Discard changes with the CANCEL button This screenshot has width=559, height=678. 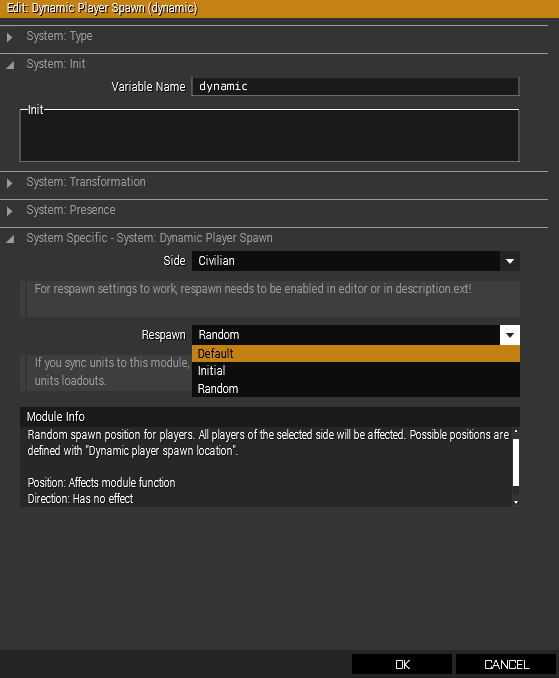click(x=506, y=665)
